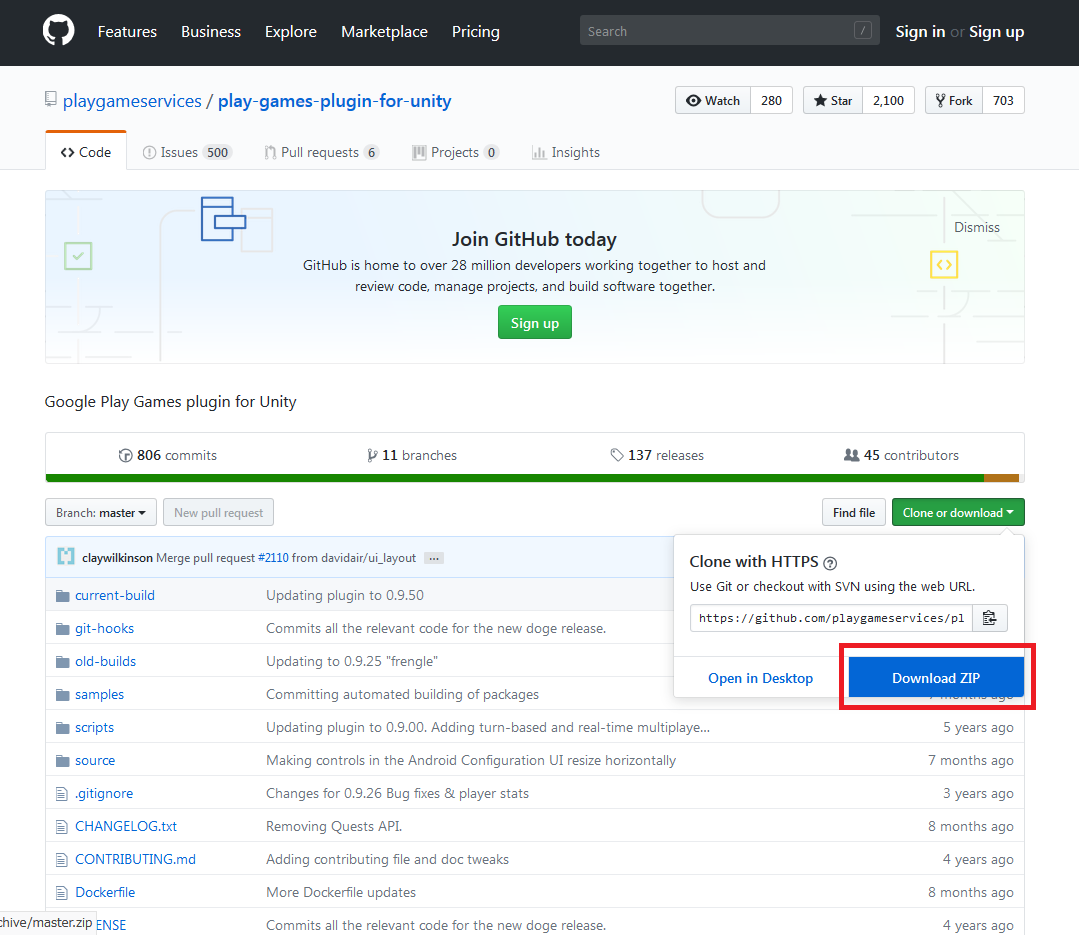This screenshot has width=1079, height=935.
Task: Open pull request #2110 link
Action: click(x=273, y=558)
